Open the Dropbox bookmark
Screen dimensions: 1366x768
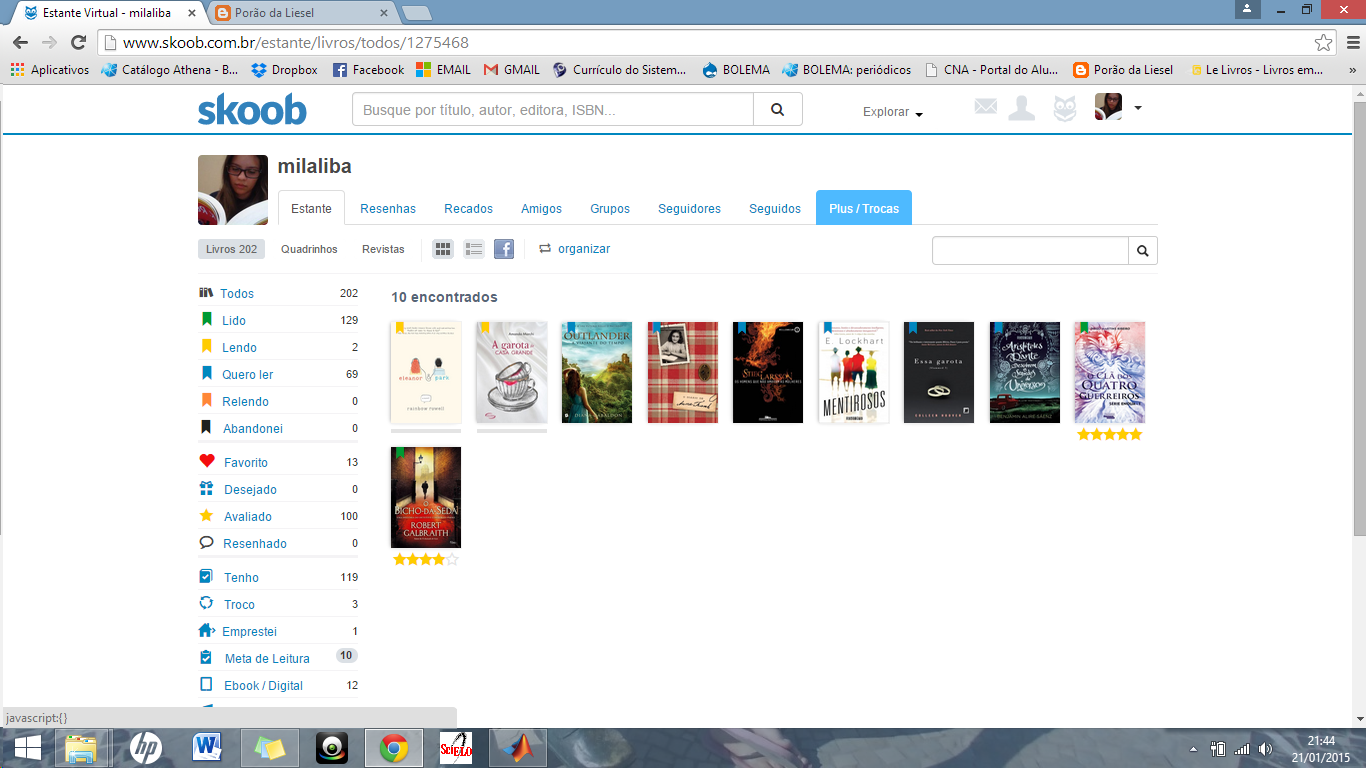285,70
